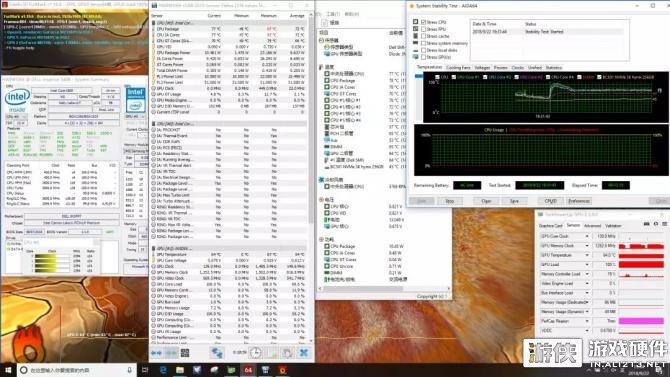Enable the Stress FPU checkbox
This screenshot has height=377, width=670.
click(x=423, y=29)
